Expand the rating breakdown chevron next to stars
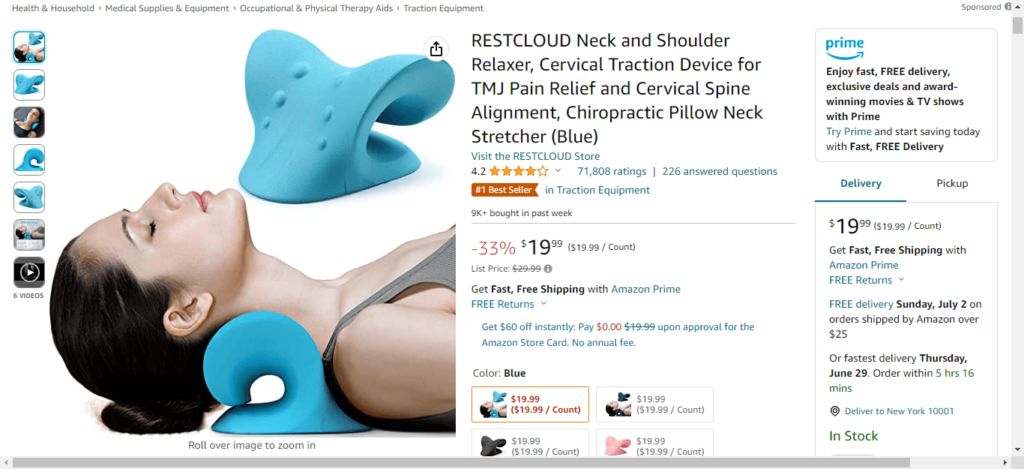Screen dimensions: 1024x469 point(558,171)
